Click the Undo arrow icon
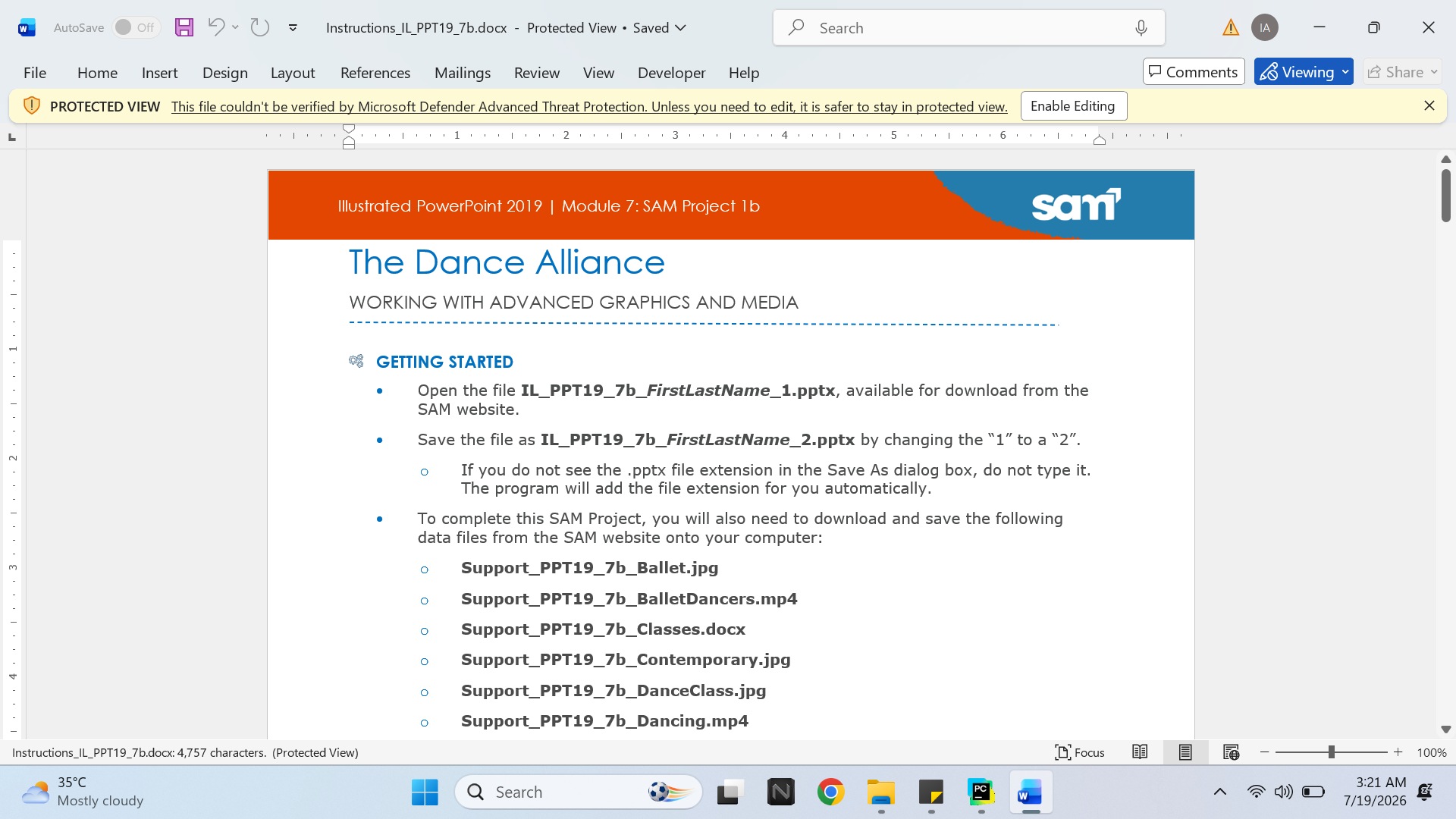This screenshot has width=1456, height=819. click(216, 27)
